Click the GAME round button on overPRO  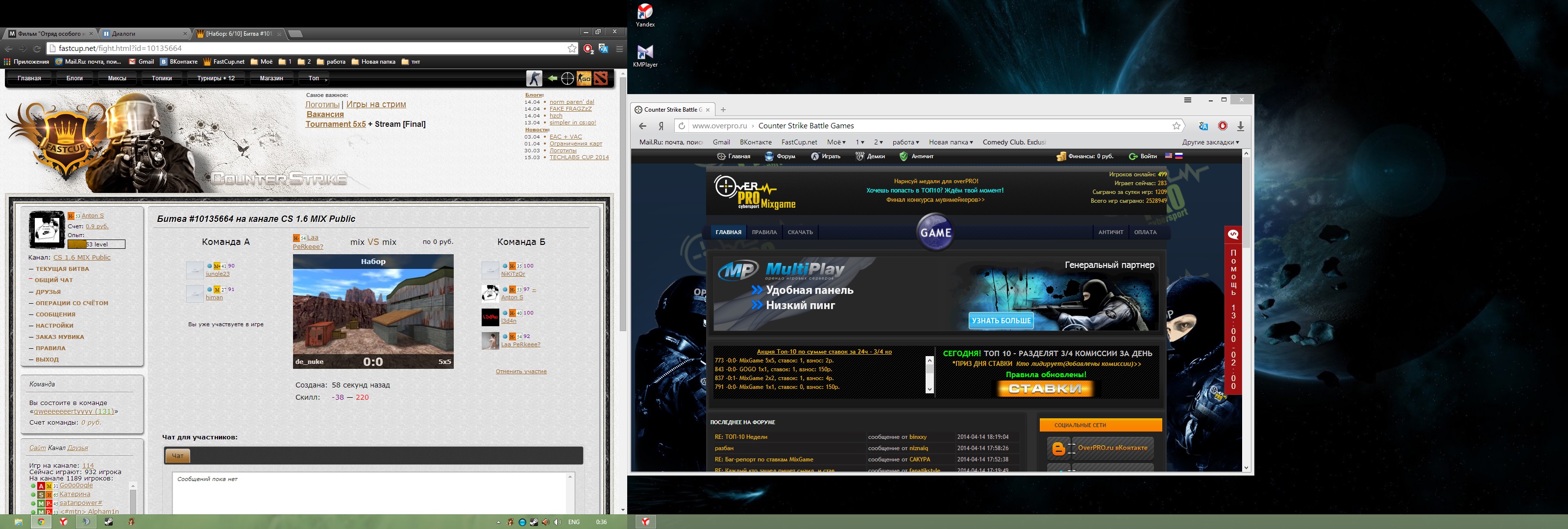pyautogui.click(x=935, y=233)
